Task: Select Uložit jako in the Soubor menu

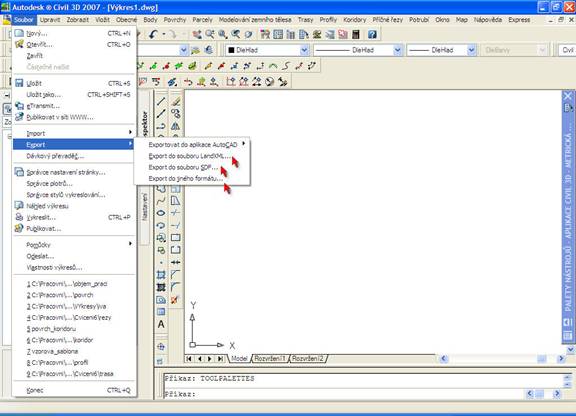Action: coord(74,94)
